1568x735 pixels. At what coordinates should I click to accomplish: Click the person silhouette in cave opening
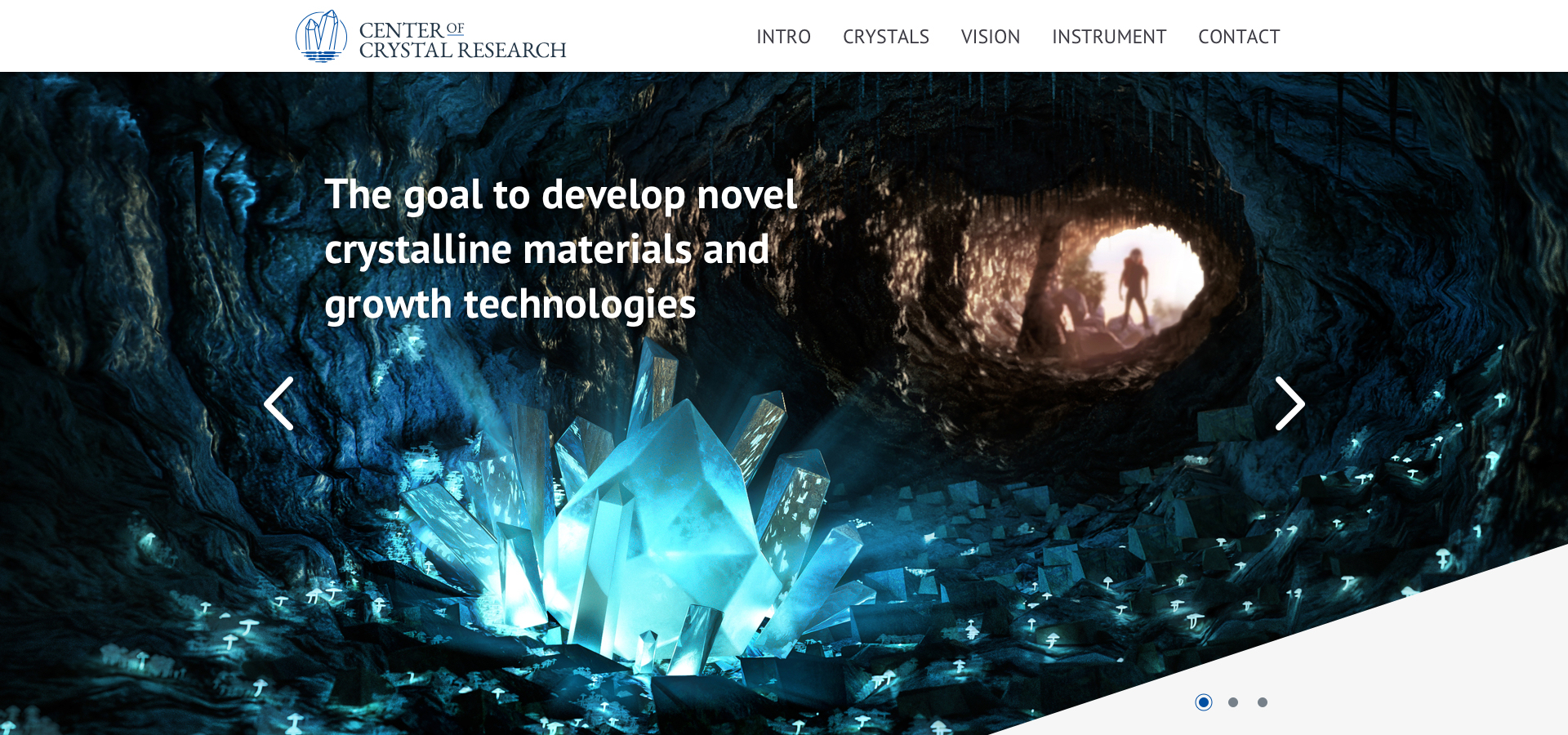(x=1133, y=286)
